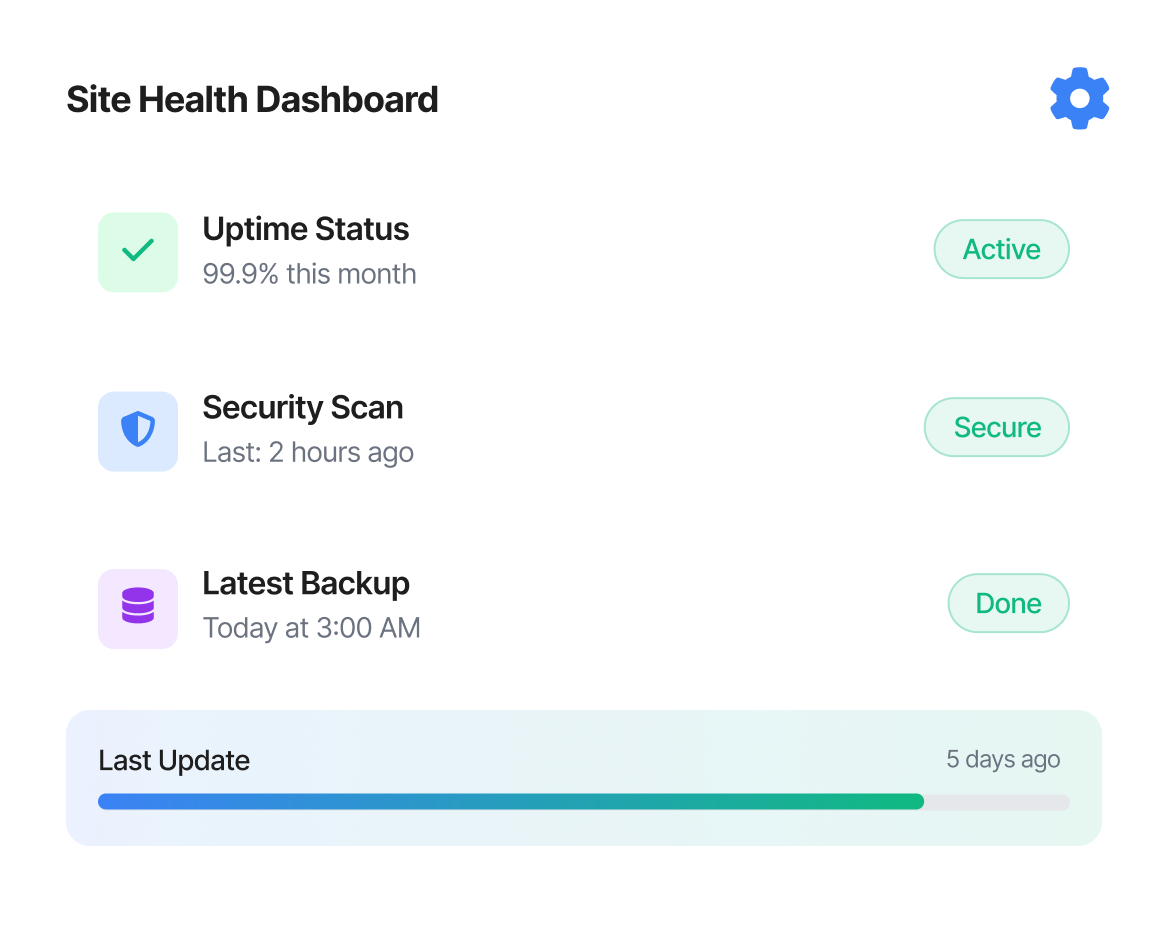Image resolution: width=1168 pixels, height=932 pixels.
Task: Click the purple database backup icon
Action: tap(138, 608)
